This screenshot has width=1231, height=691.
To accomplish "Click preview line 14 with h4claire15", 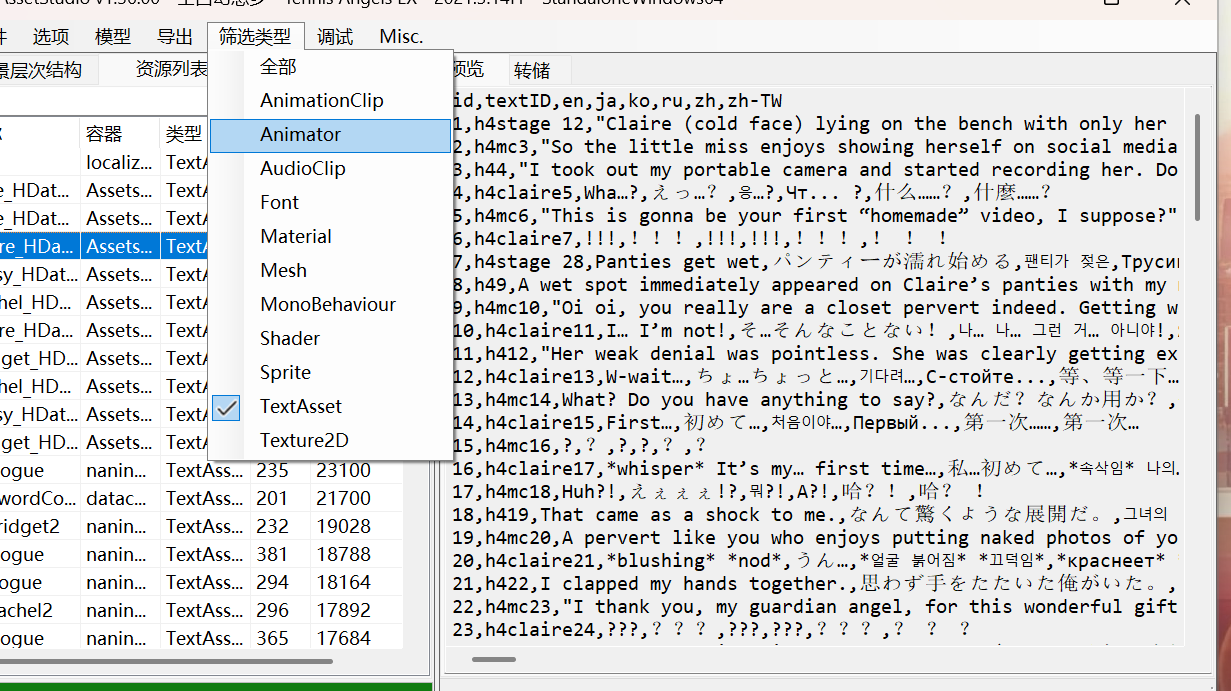I will click(796, 423).
